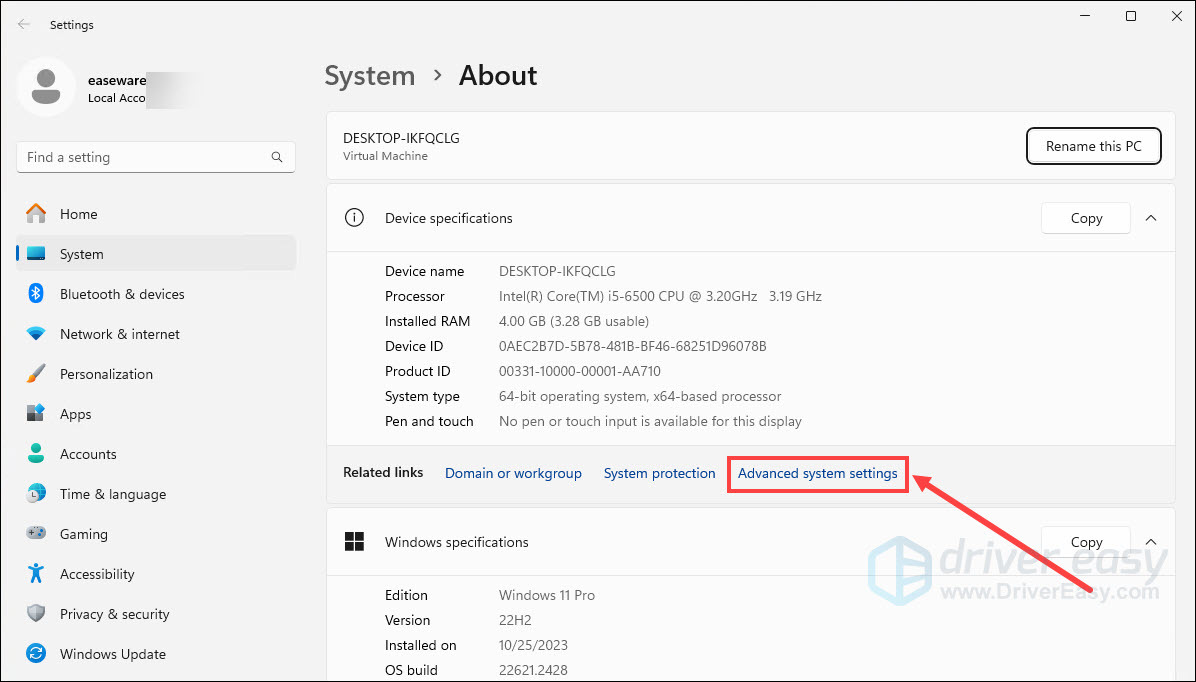
Task: Click the Pen and touch value text
Action: [650, 421]
